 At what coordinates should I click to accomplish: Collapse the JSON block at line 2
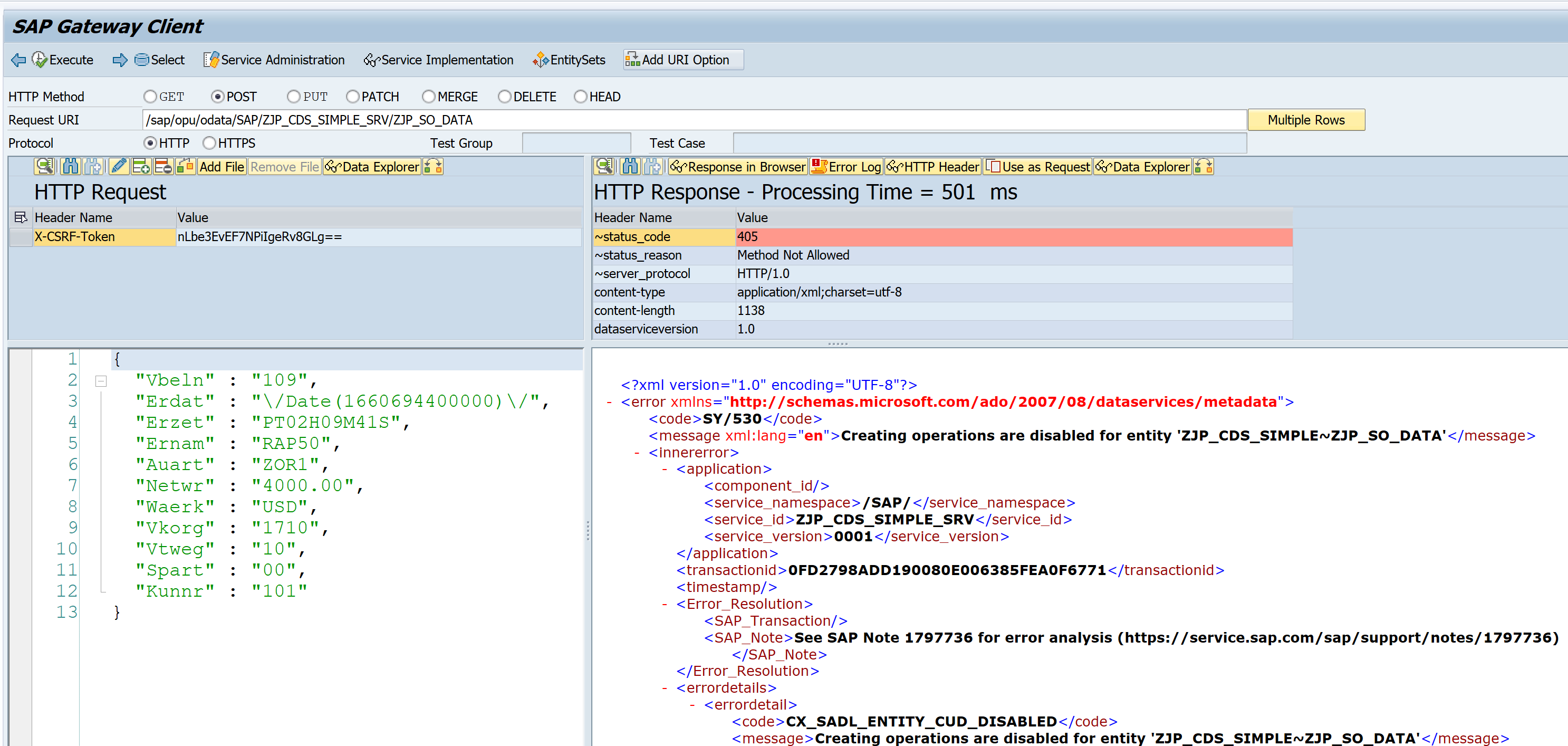[101, 381]
